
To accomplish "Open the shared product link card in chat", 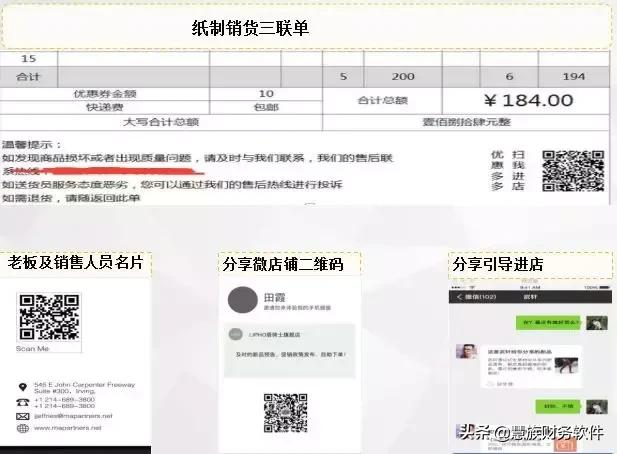I will click(x=531, y=367).
